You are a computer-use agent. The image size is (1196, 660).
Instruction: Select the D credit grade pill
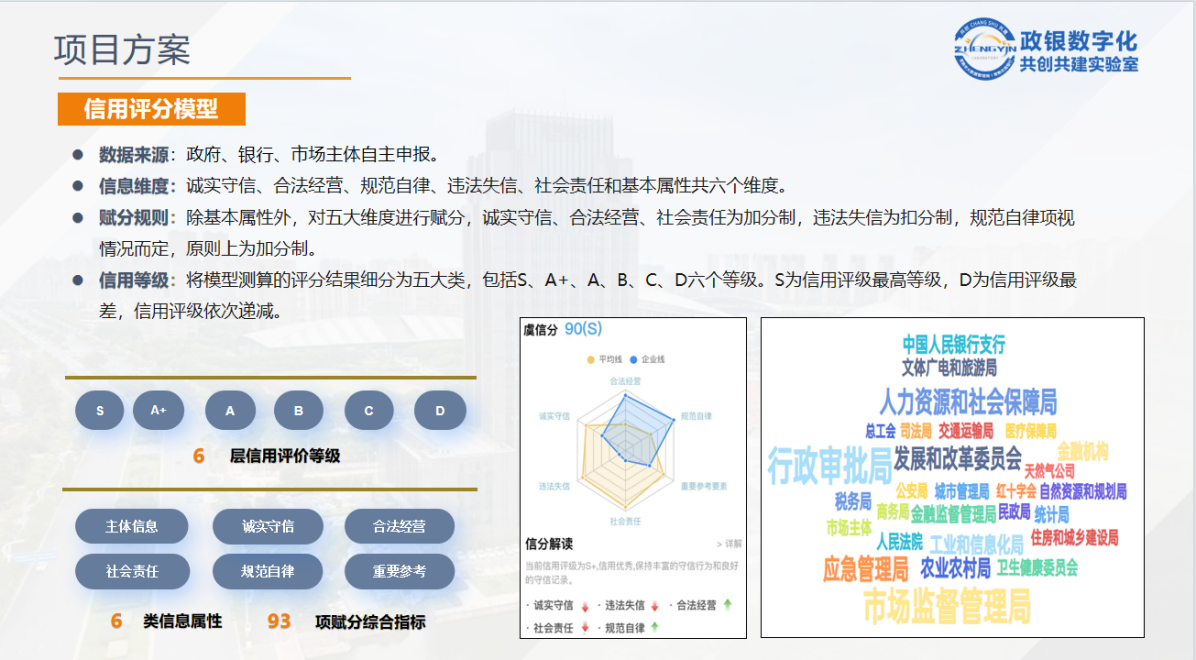click(440, 410)
